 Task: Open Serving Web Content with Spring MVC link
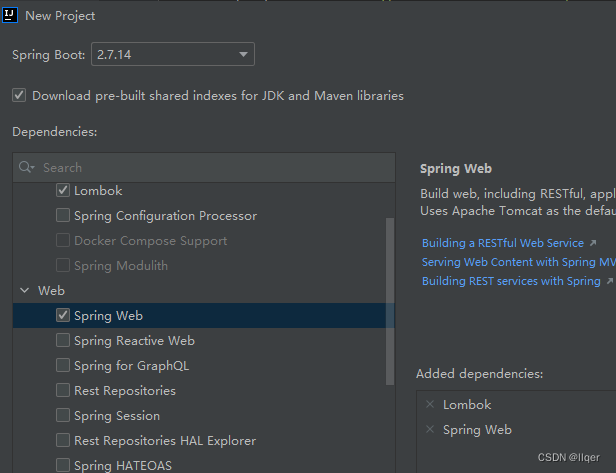coord(519,262)
